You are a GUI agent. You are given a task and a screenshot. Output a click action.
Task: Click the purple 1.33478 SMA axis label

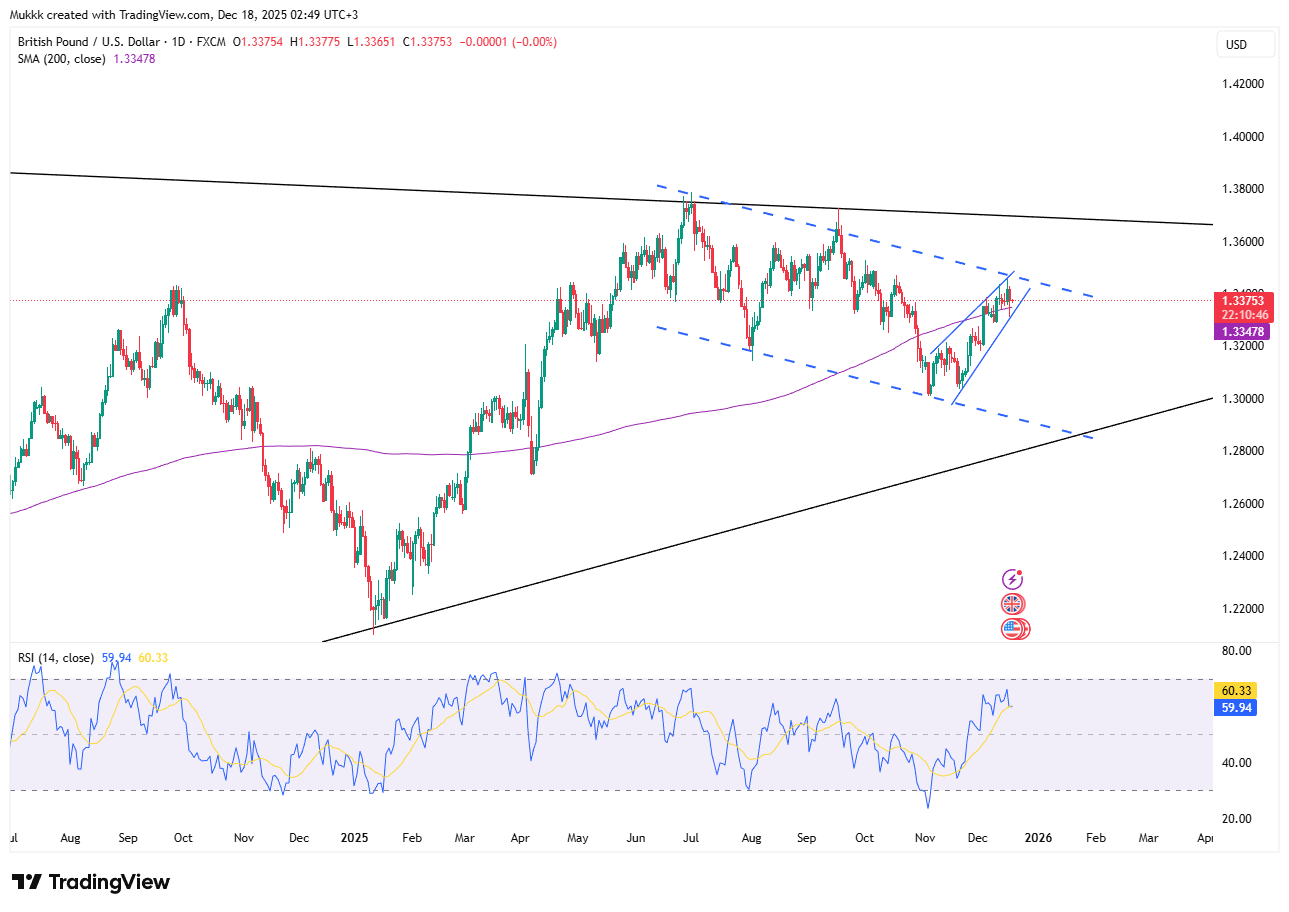1243,331
